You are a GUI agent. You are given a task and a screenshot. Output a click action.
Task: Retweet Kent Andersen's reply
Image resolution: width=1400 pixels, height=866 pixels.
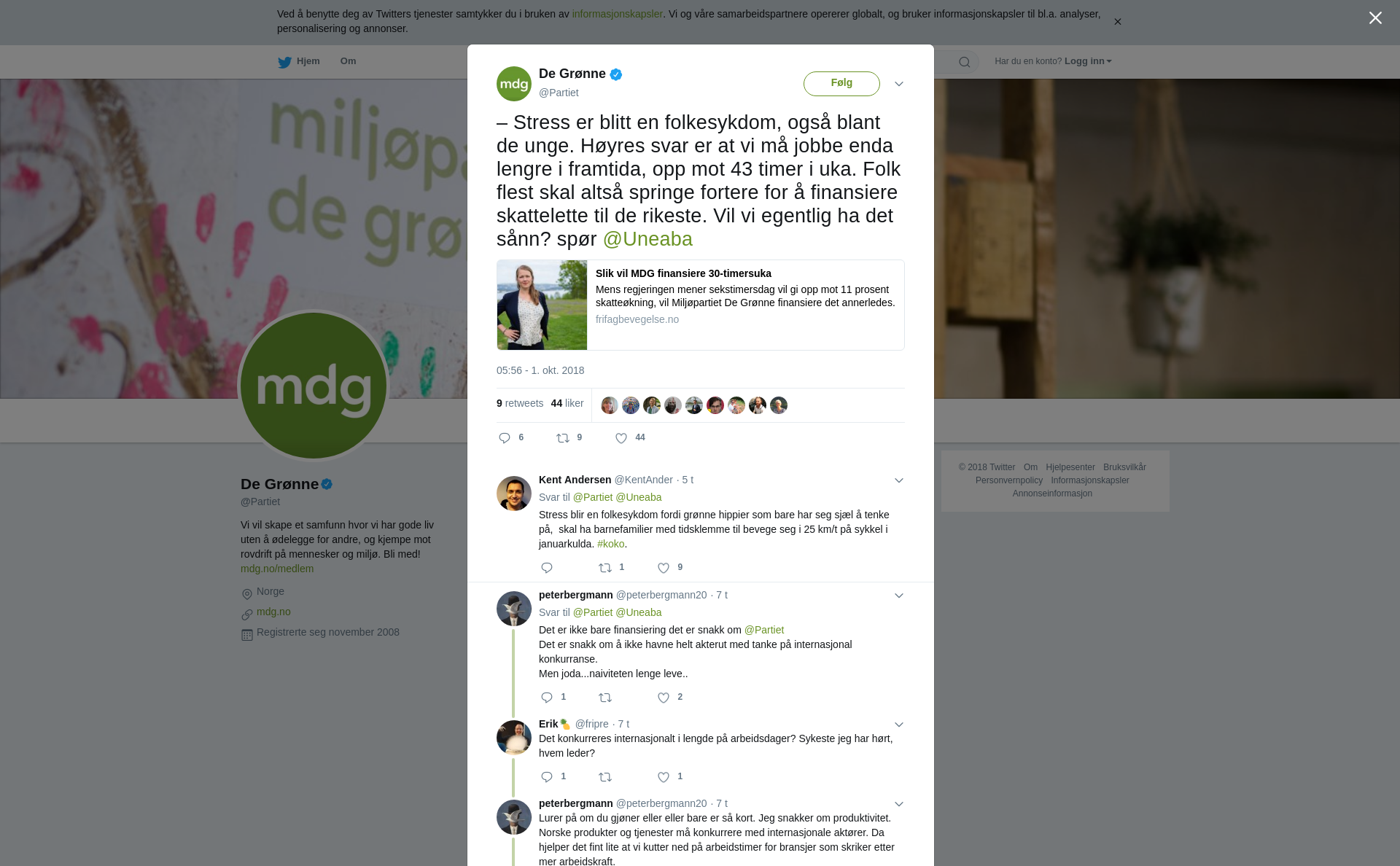pyautogui.click(x=605, y=568)
